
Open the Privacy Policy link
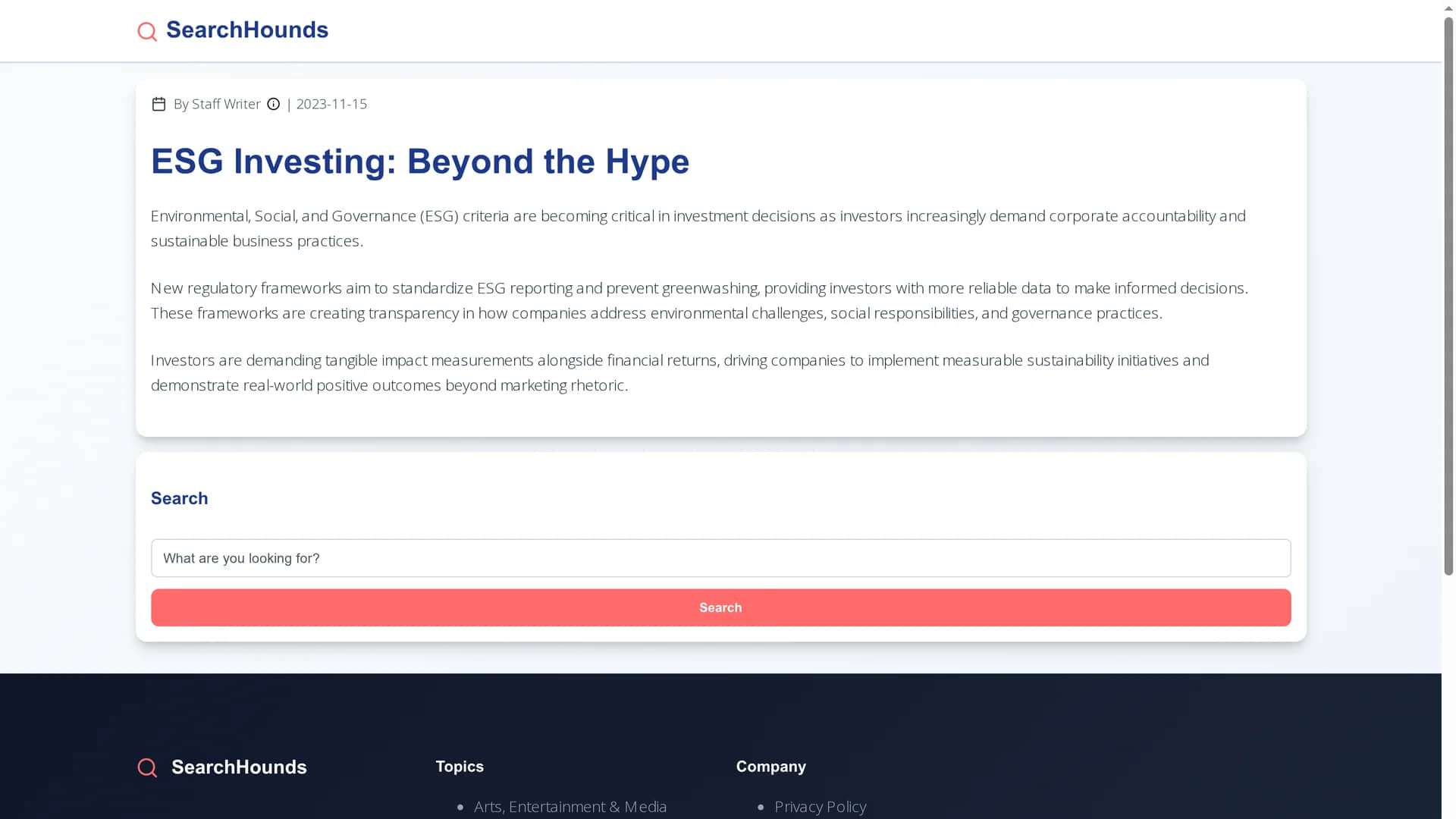[x=820, y=807]
